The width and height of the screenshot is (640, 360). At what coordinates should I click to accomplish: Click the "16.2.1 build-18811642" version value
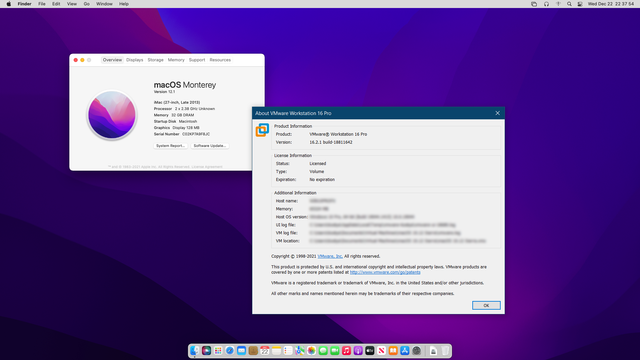coord(331,142)
